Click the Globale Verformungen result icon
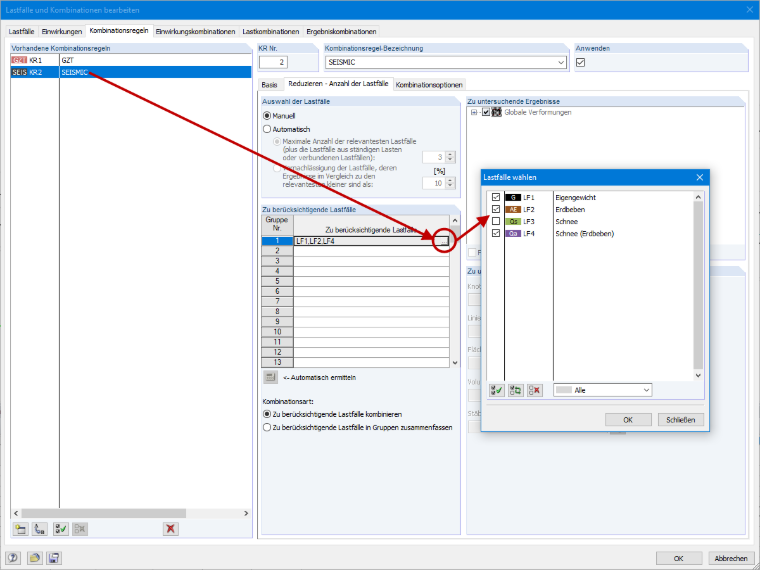Viewport: 760px width, 570px height. click(496, 112)
